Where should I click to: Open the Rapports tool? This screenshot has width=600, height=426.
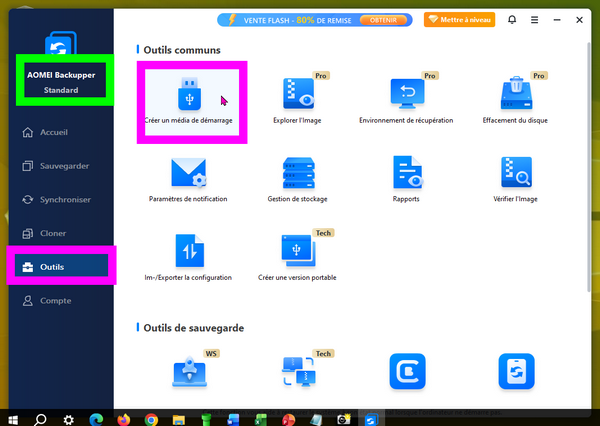(406, 177)
